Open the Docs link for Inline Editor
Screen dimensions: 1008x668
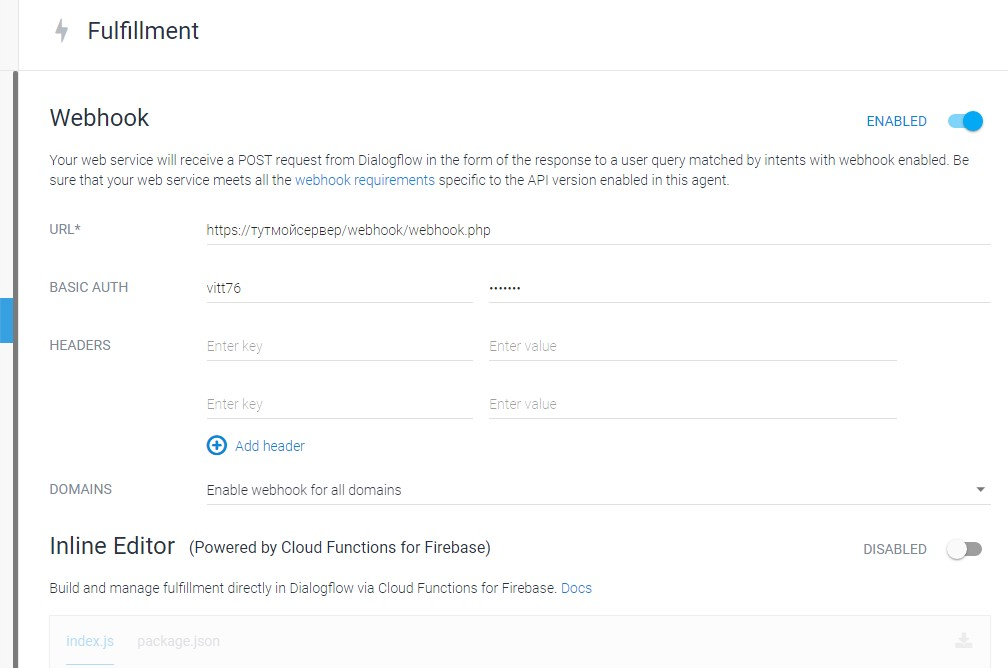tap(576, 588)
